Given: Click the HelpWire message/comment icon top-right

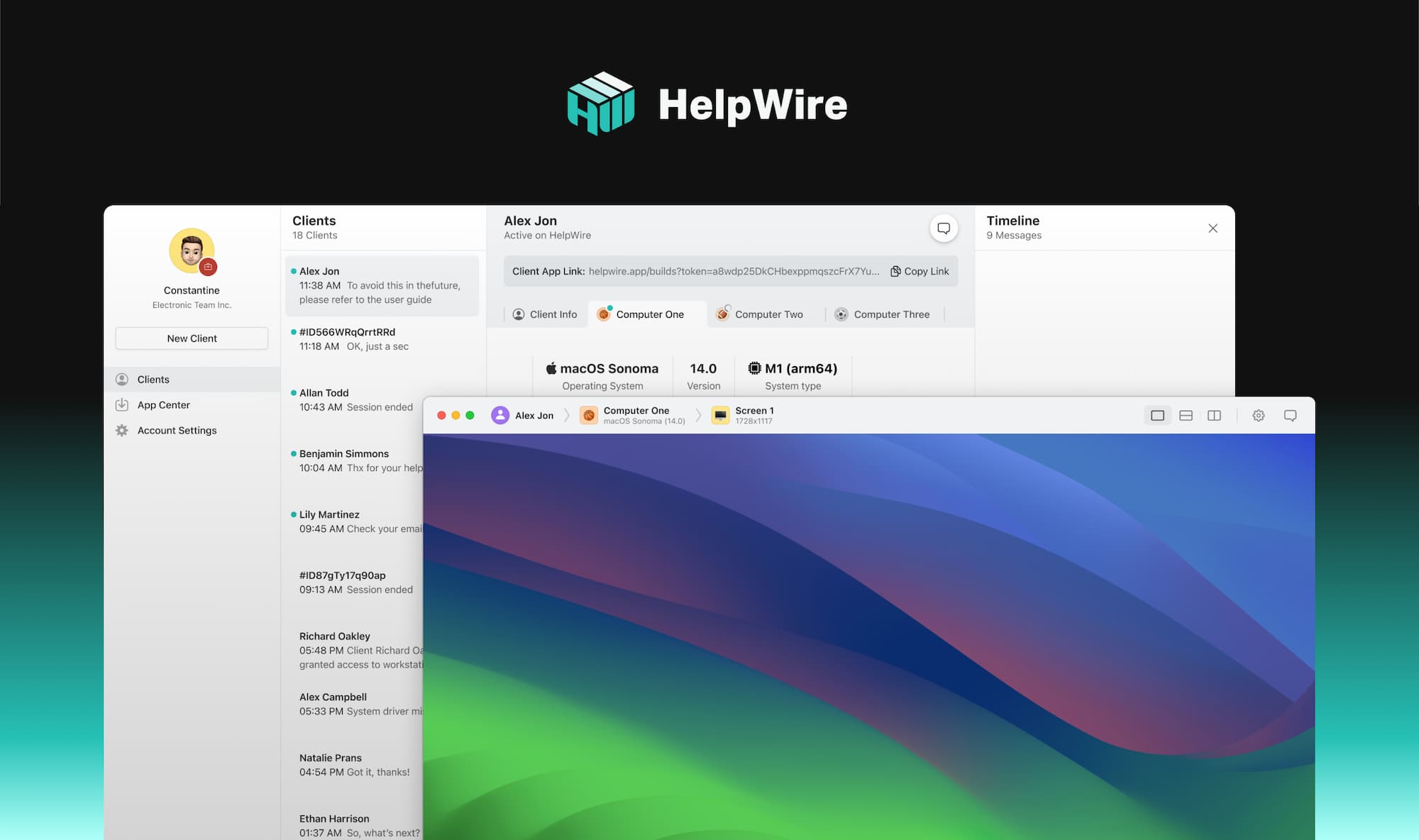Looking at the screenshot, I should tap(942, 228).
